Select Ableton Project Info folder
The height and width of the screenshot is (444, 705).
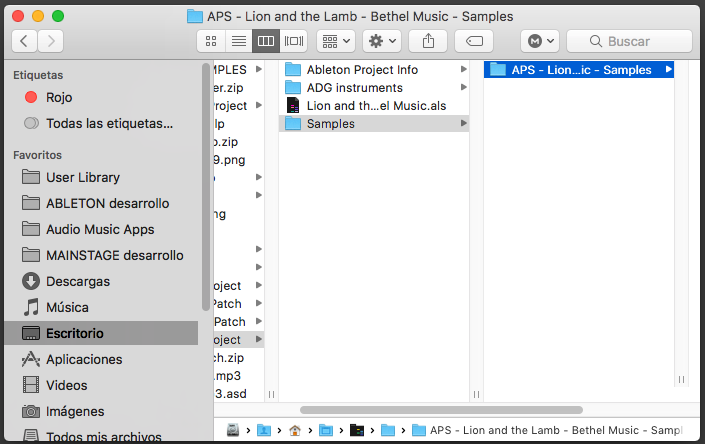click(x=374, y=70)
